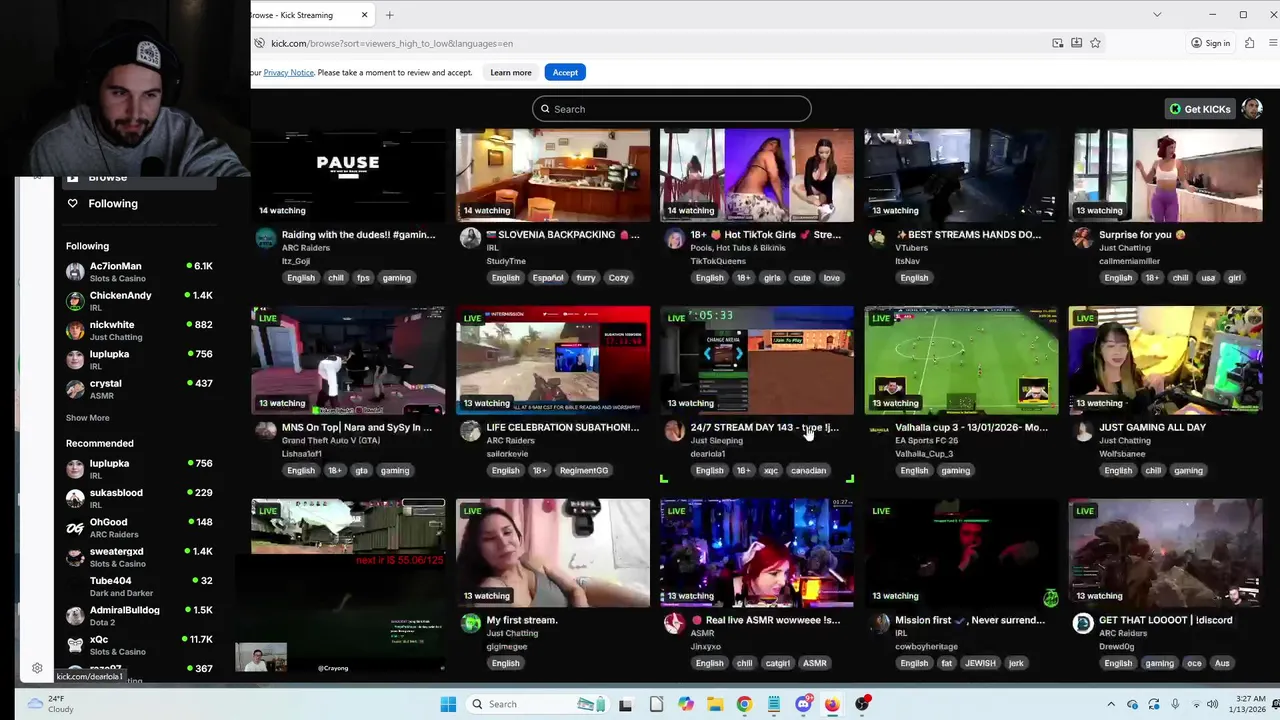Select the xqc tag on dearlola1 stream
1280x720 pixels.
pos(771,470)
